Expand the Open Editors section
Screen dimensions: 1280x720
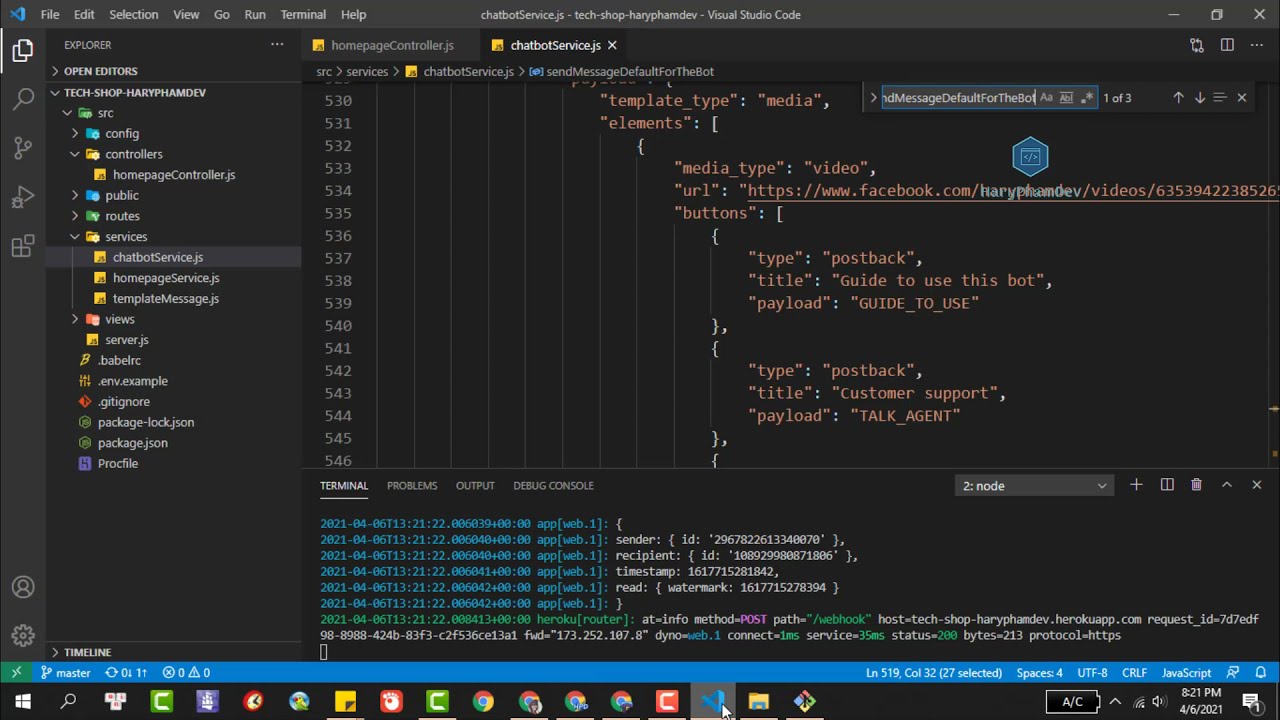[100, 71]
